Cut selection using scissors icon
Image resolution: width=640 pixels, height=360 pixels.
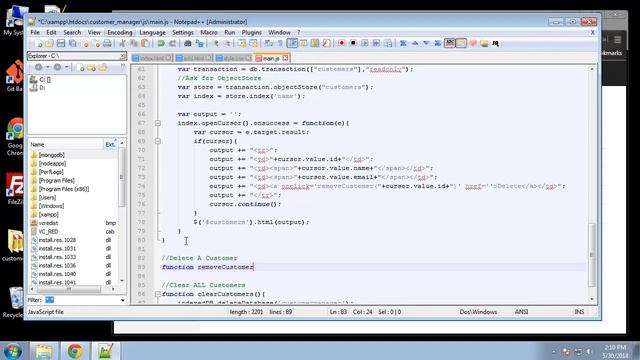coord(122,43)
